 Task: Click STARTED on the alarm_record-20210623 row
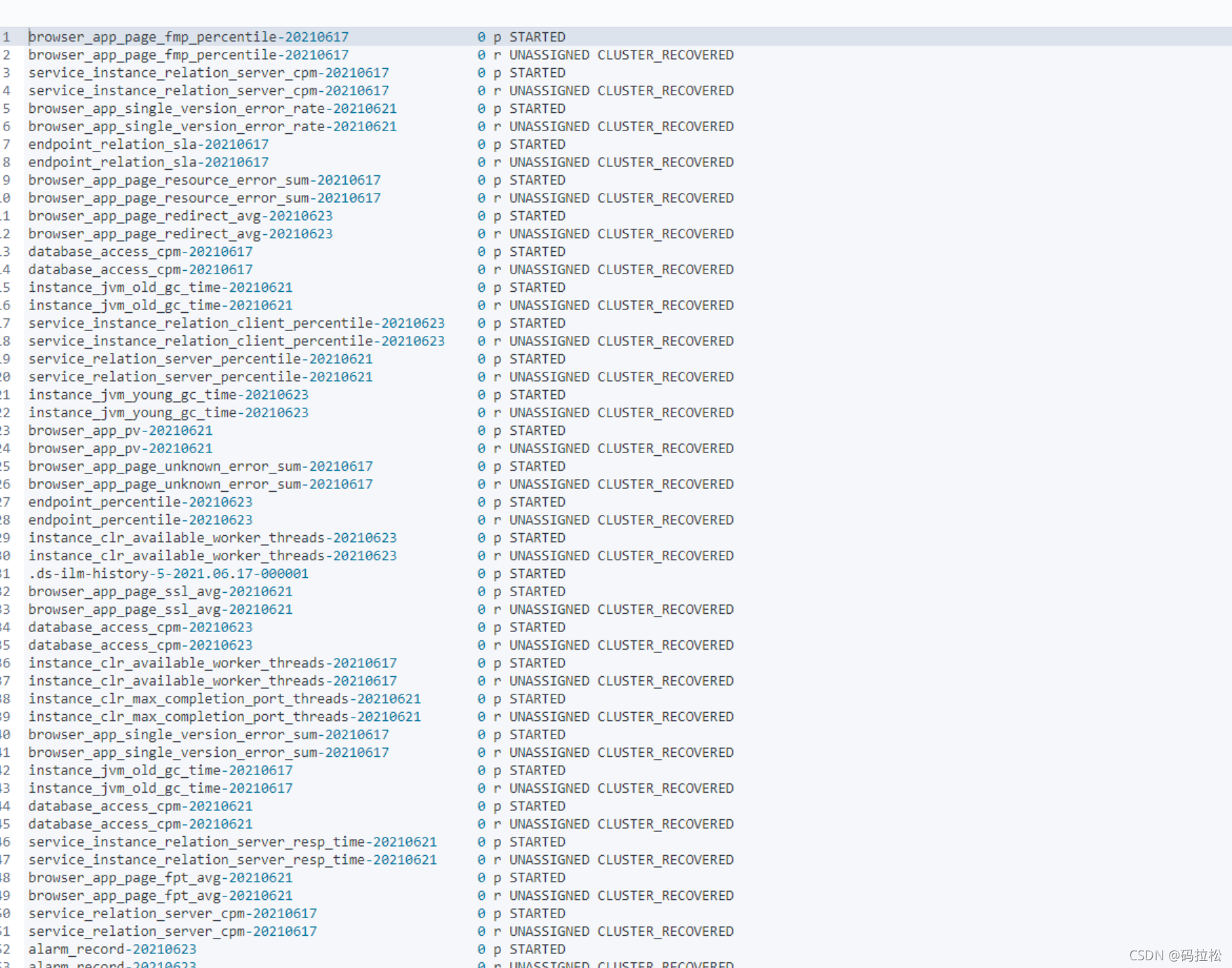537,950
